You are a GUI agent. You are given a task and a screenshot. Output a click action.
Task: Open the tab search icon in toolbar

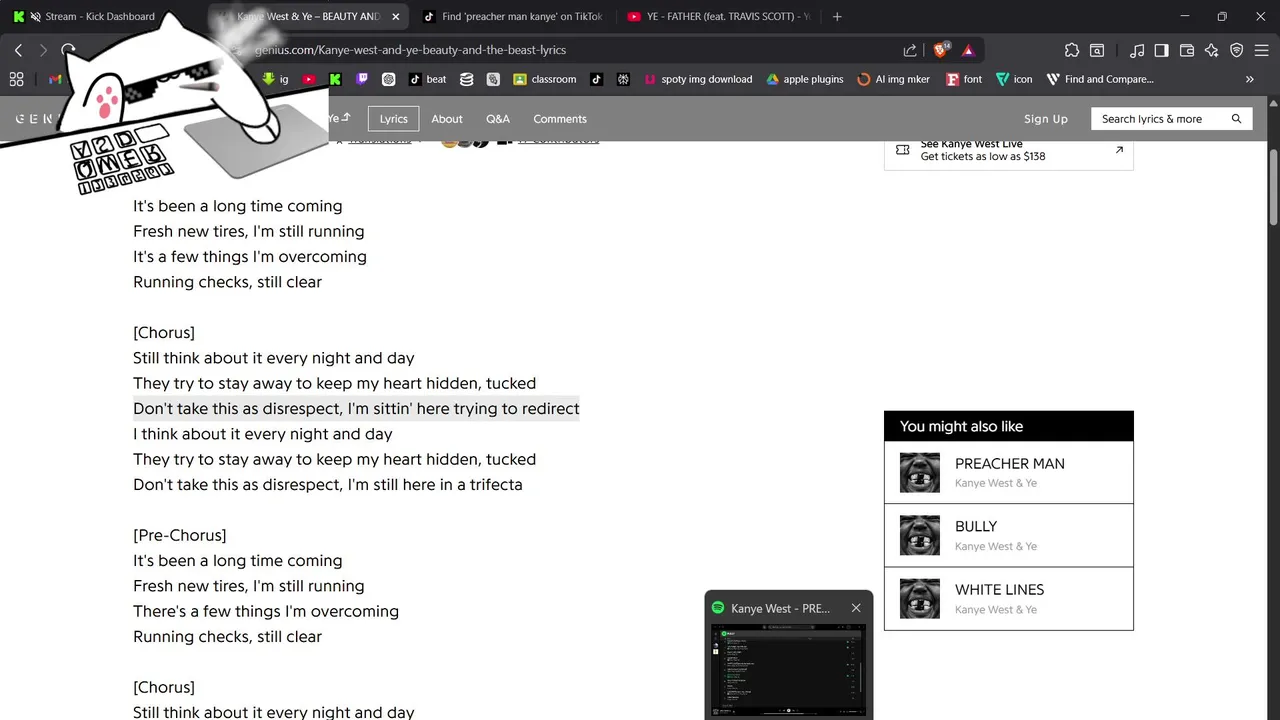coord(1097,50)
